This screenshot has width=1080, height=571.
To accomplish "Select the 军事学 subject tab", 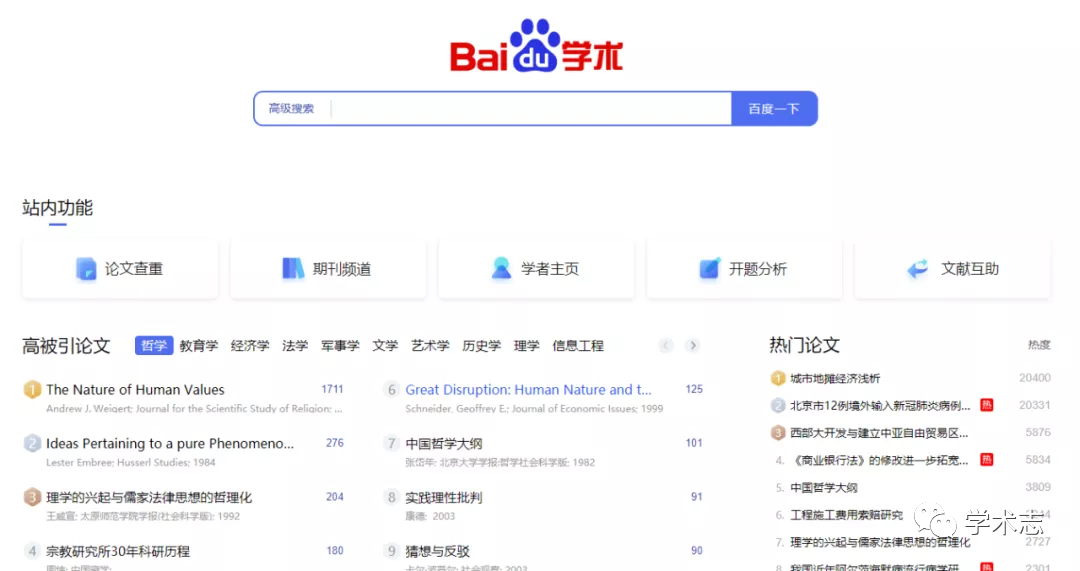I will (340, 346).
